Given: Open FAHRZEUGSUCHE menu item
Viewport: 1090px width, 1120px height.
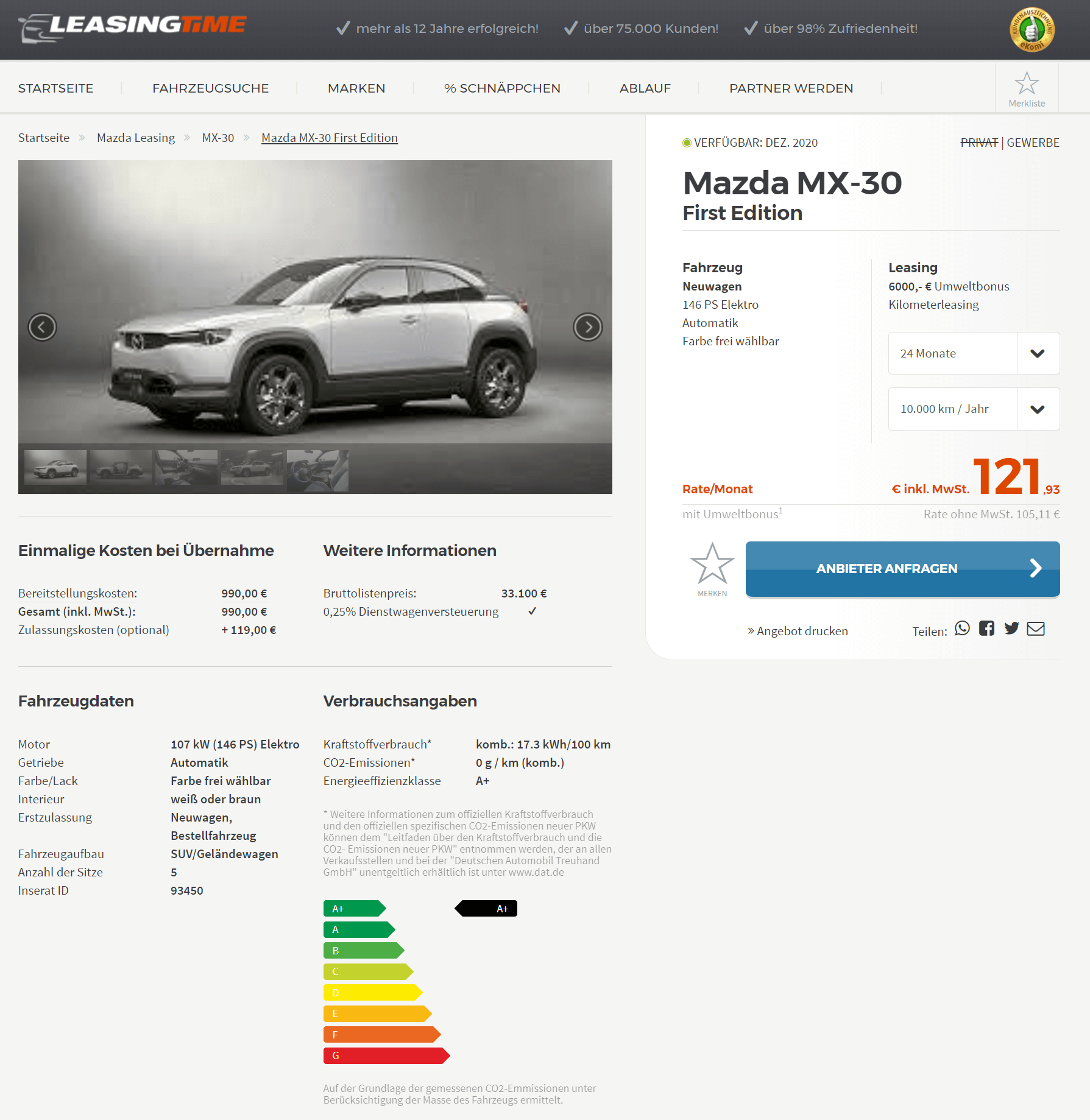Looking at the screenshot, I should 210,88.
